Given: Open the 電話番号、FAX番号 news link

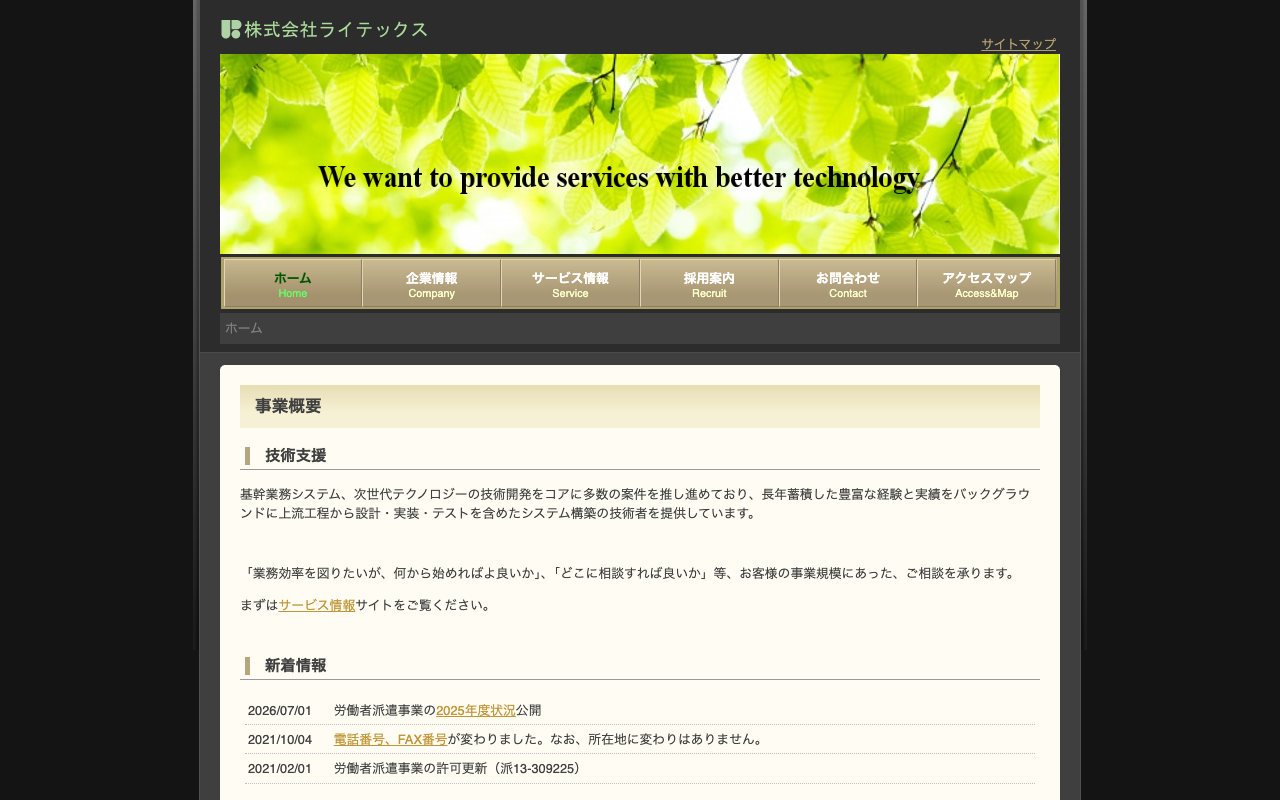Looking at the screenshot, I should point(390,739).
